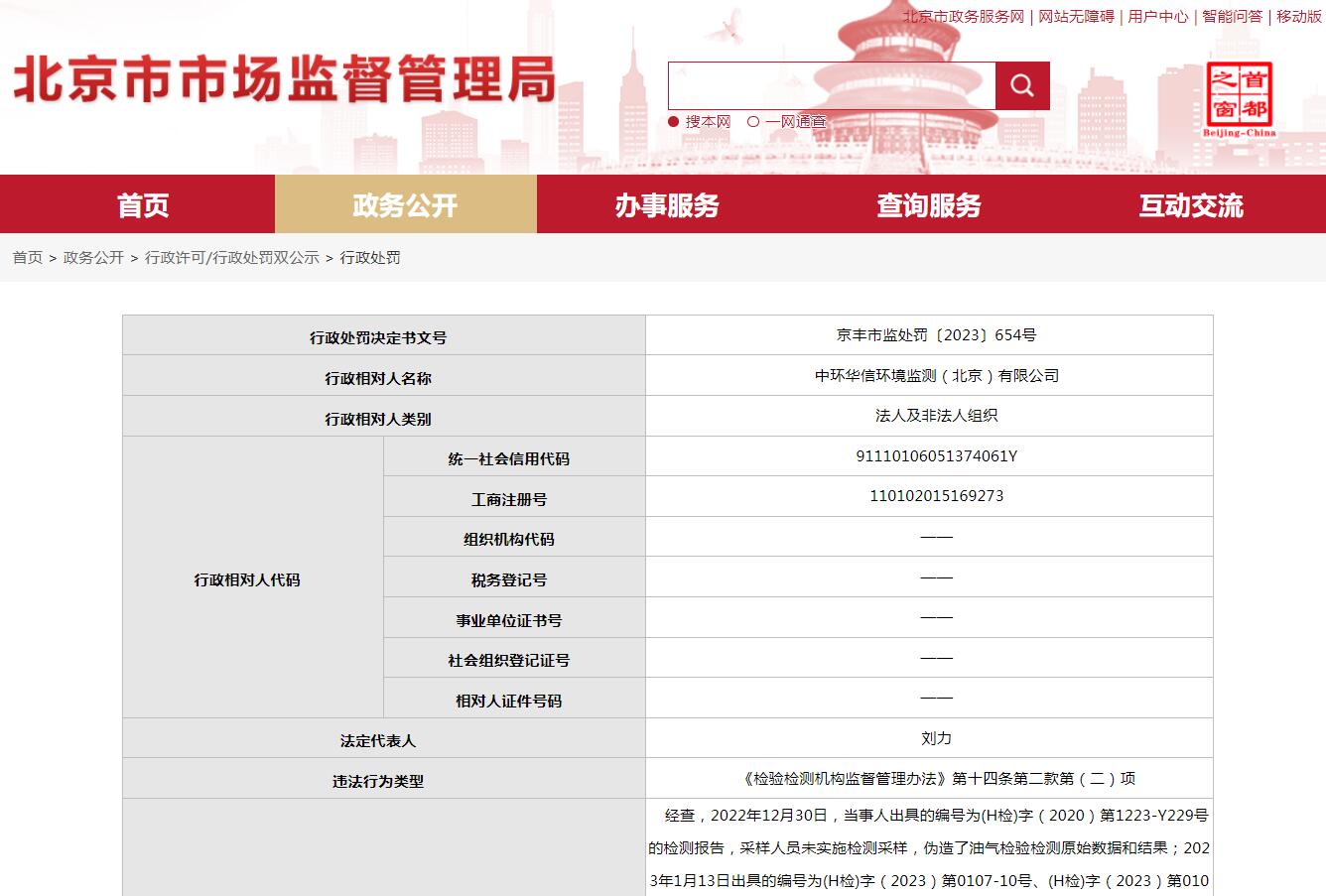Click the 组织机构代码 label cell
Image resolution: width=1326 pixels, height=896 pixels.
[x=514, y=537]
